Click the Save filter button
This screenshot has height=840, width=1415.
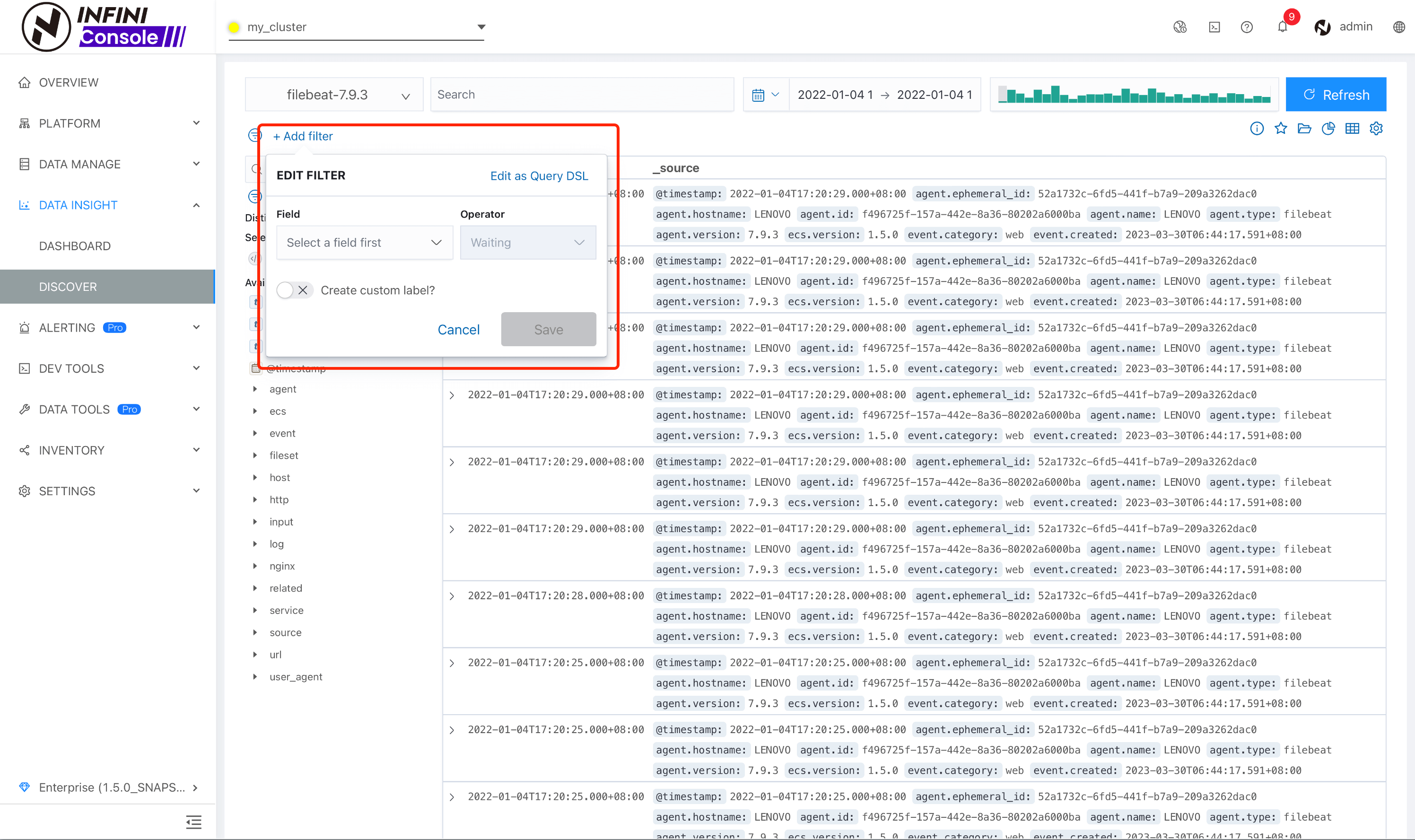549,330
